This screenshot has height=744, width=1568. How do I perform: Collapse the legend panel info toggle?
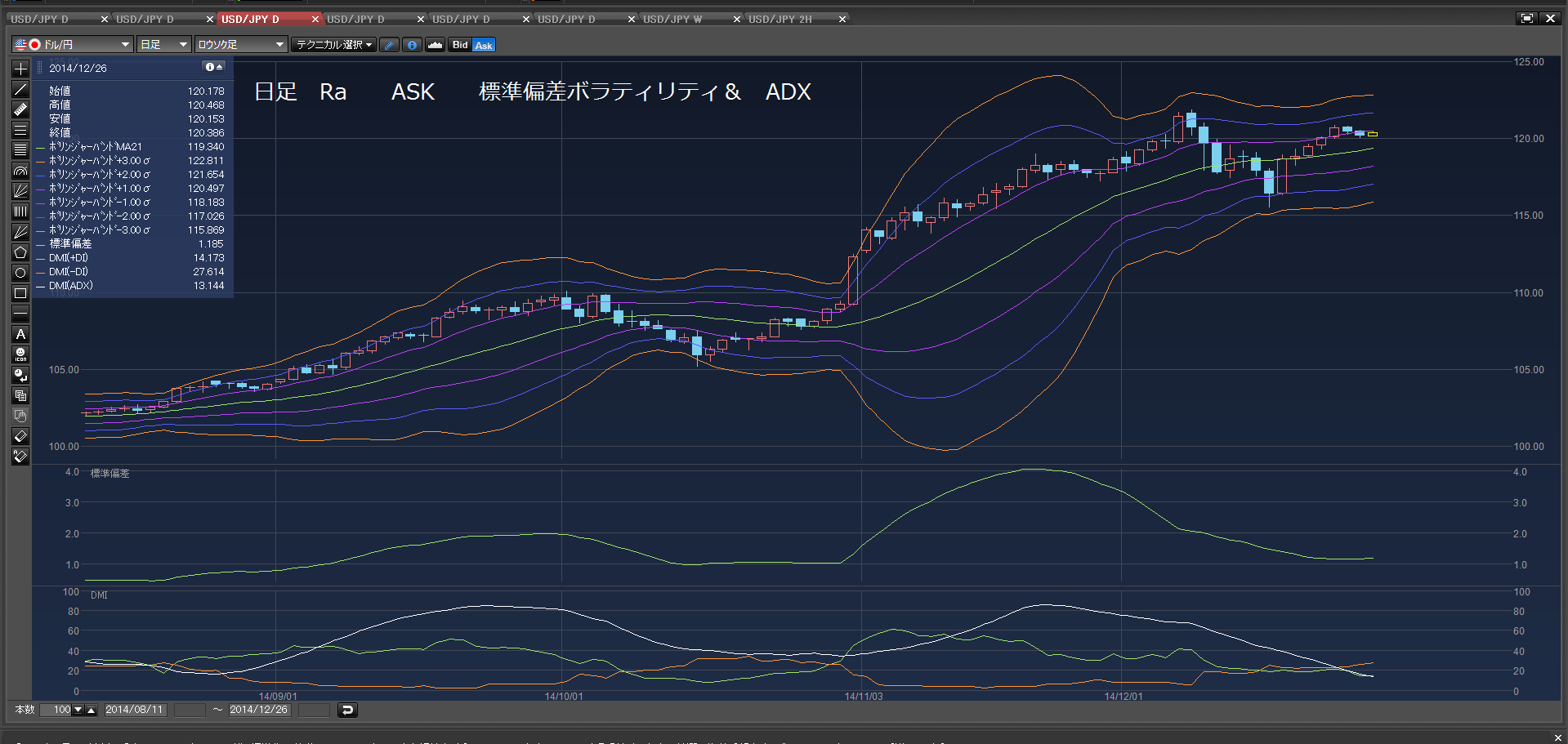tap(214, 67)
